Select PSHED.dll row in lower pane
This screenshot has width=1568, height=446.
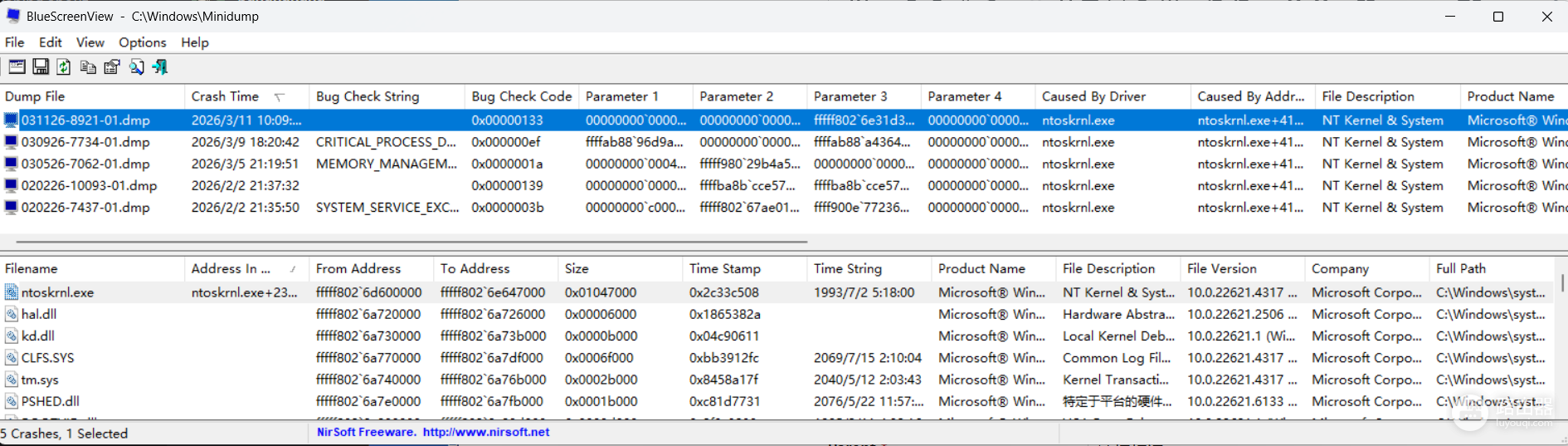pyautogui.click(x=777, y=400)
